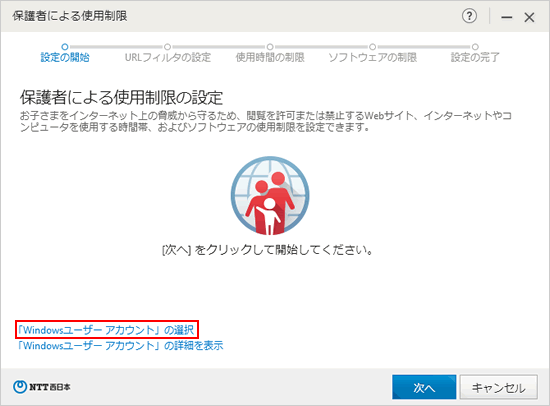Viewport: 550px width, 406px height.
Task: Click the progress bar between first two steps
Action: tap(116, 47)
